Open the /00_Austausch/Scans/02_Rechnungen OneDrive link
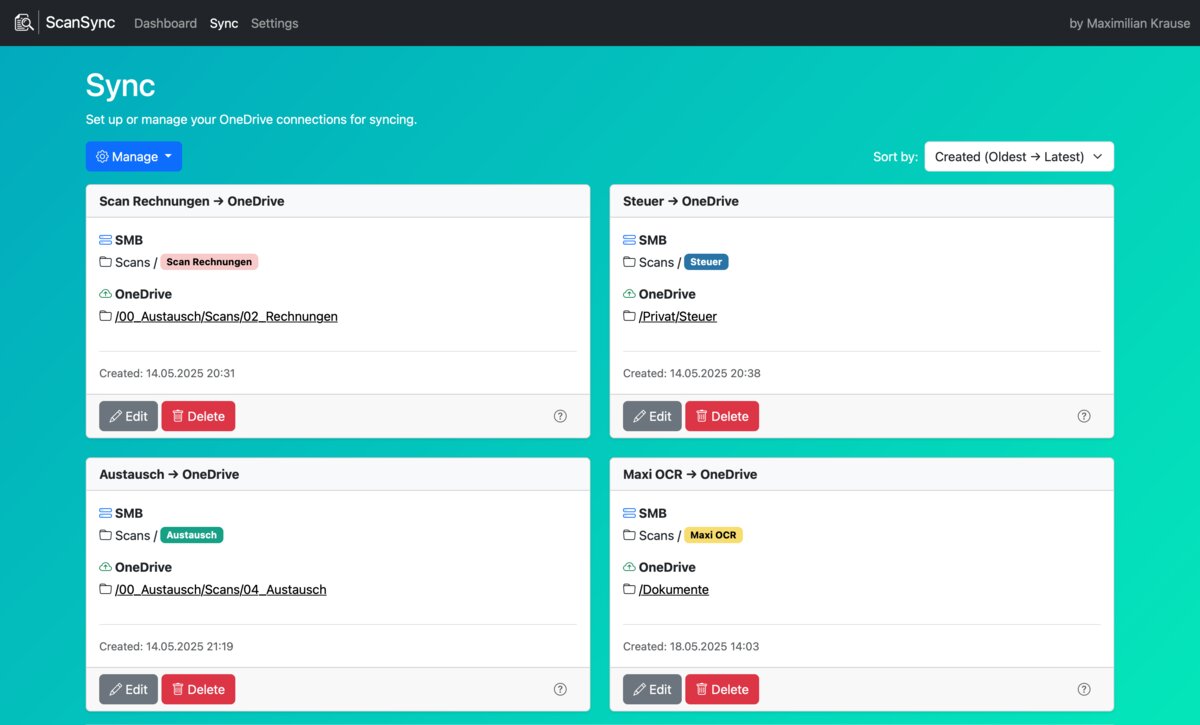Viewport: 1200px width, 725px height. 226,316
